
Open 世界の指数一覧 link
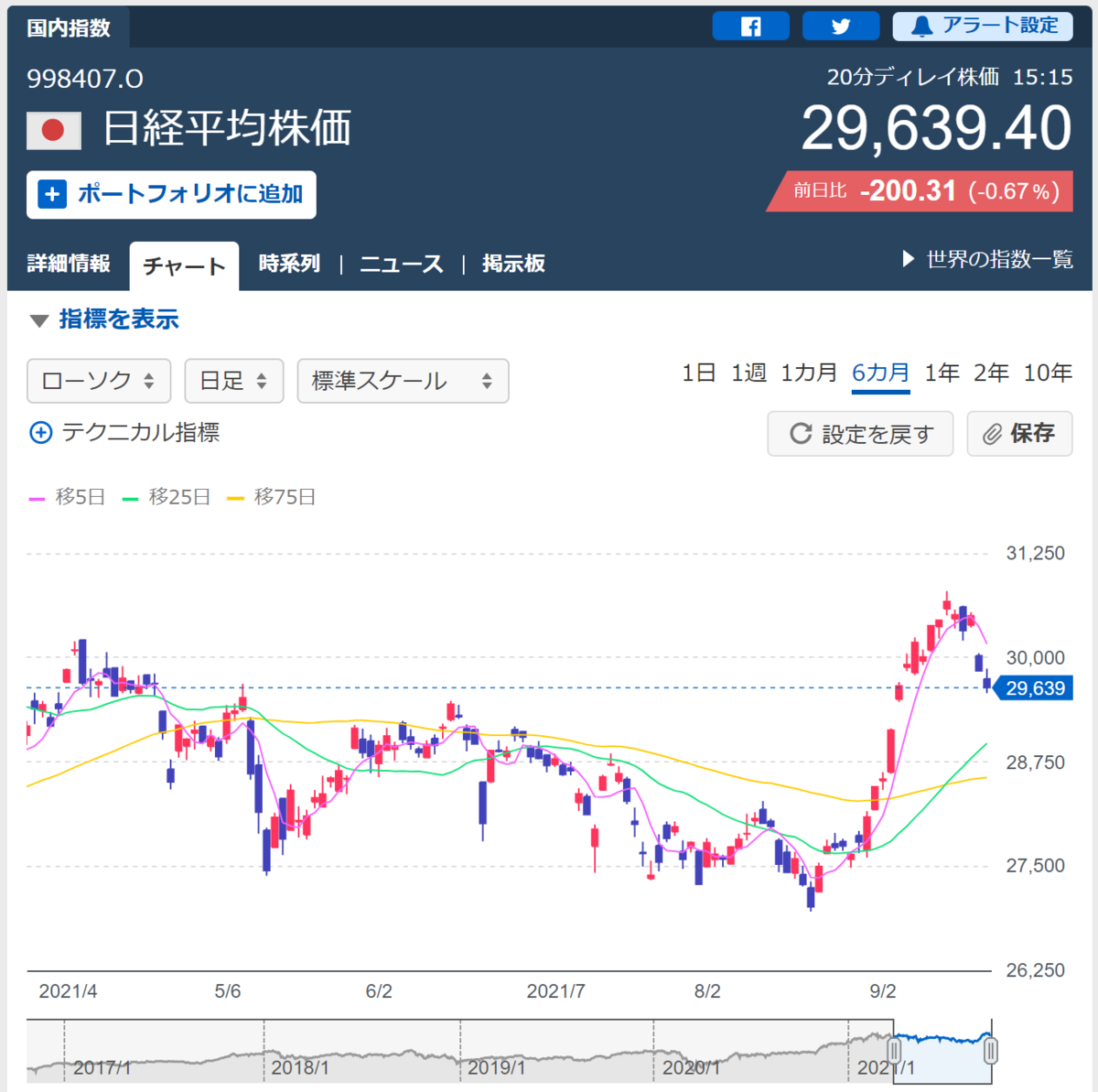987,259
